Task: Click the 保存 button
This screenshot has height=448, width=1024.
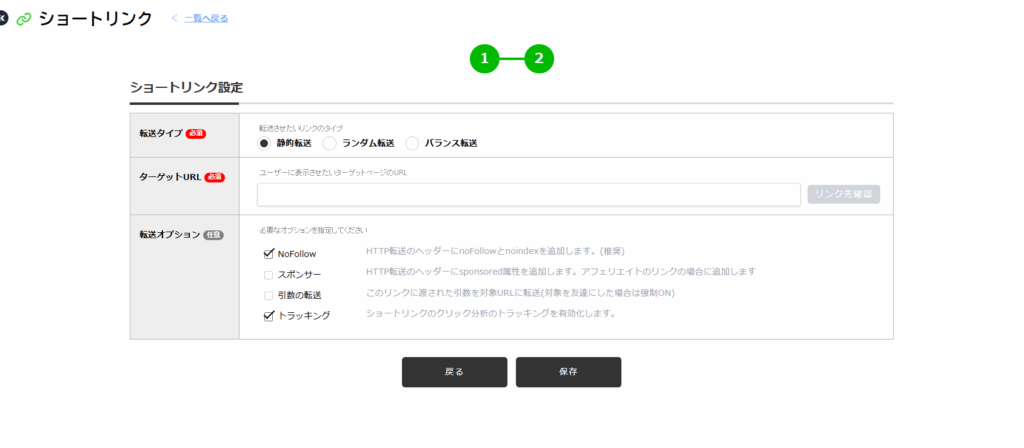Action: (x=568, y=372)
